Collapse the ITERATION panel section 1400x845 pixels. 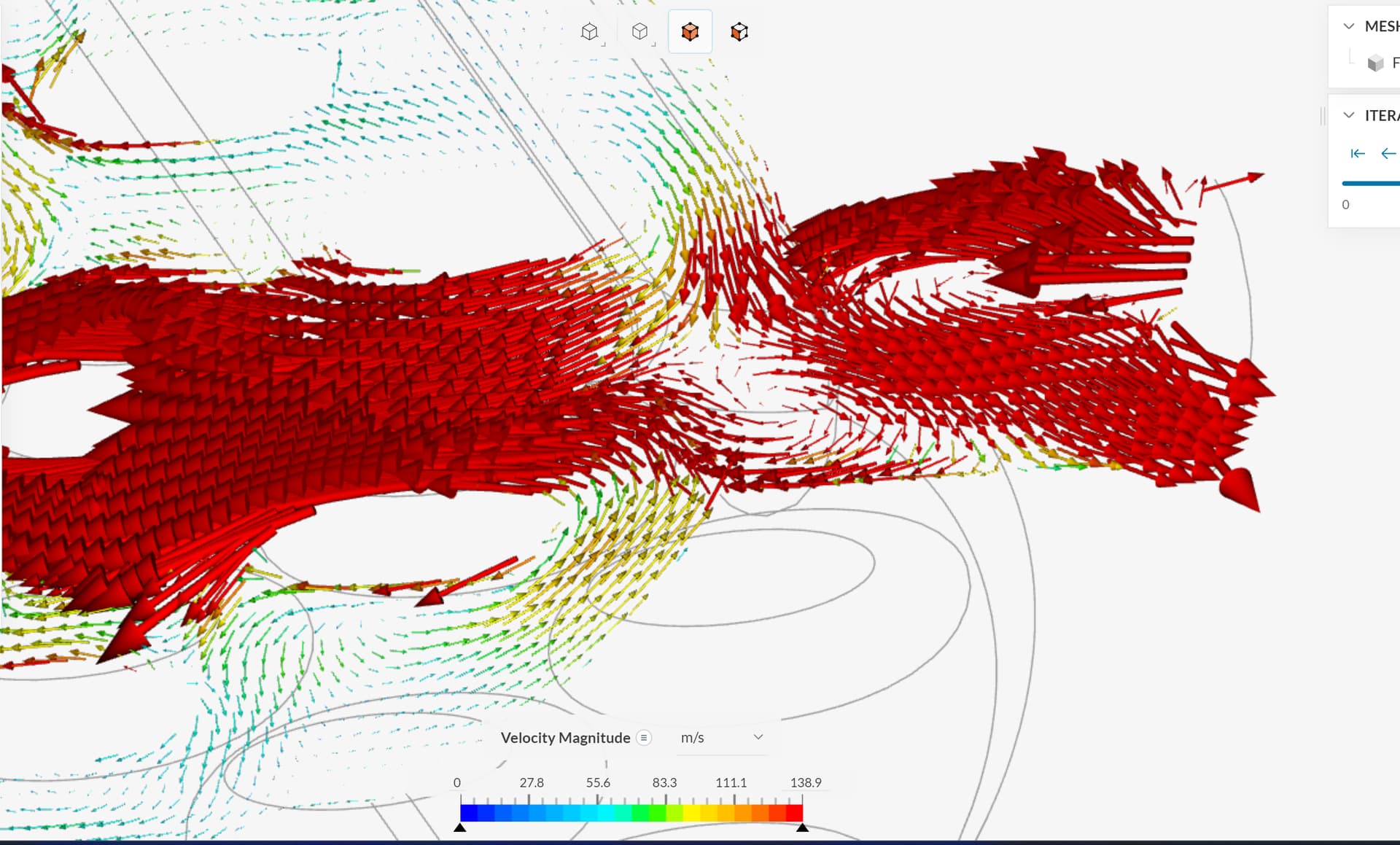tap(1349, 115)
